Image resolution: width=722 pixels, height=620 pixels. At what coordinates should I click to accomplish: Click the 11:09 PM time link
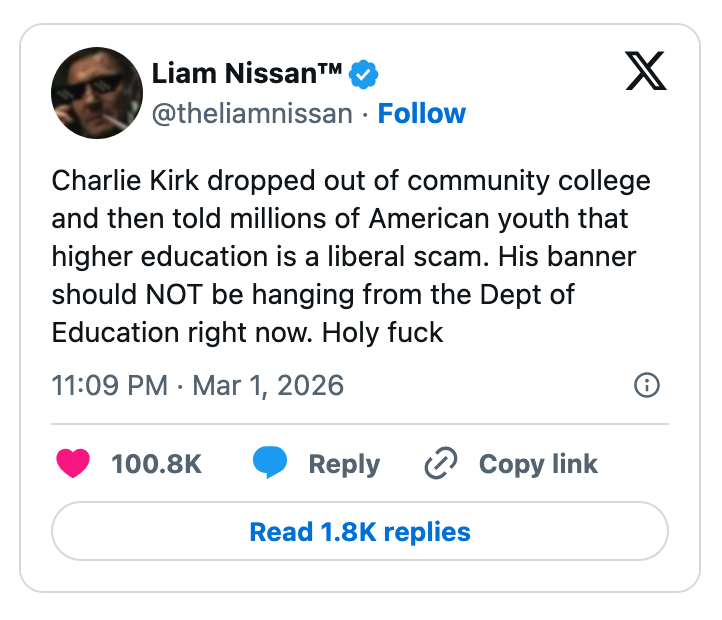point(109,385)
